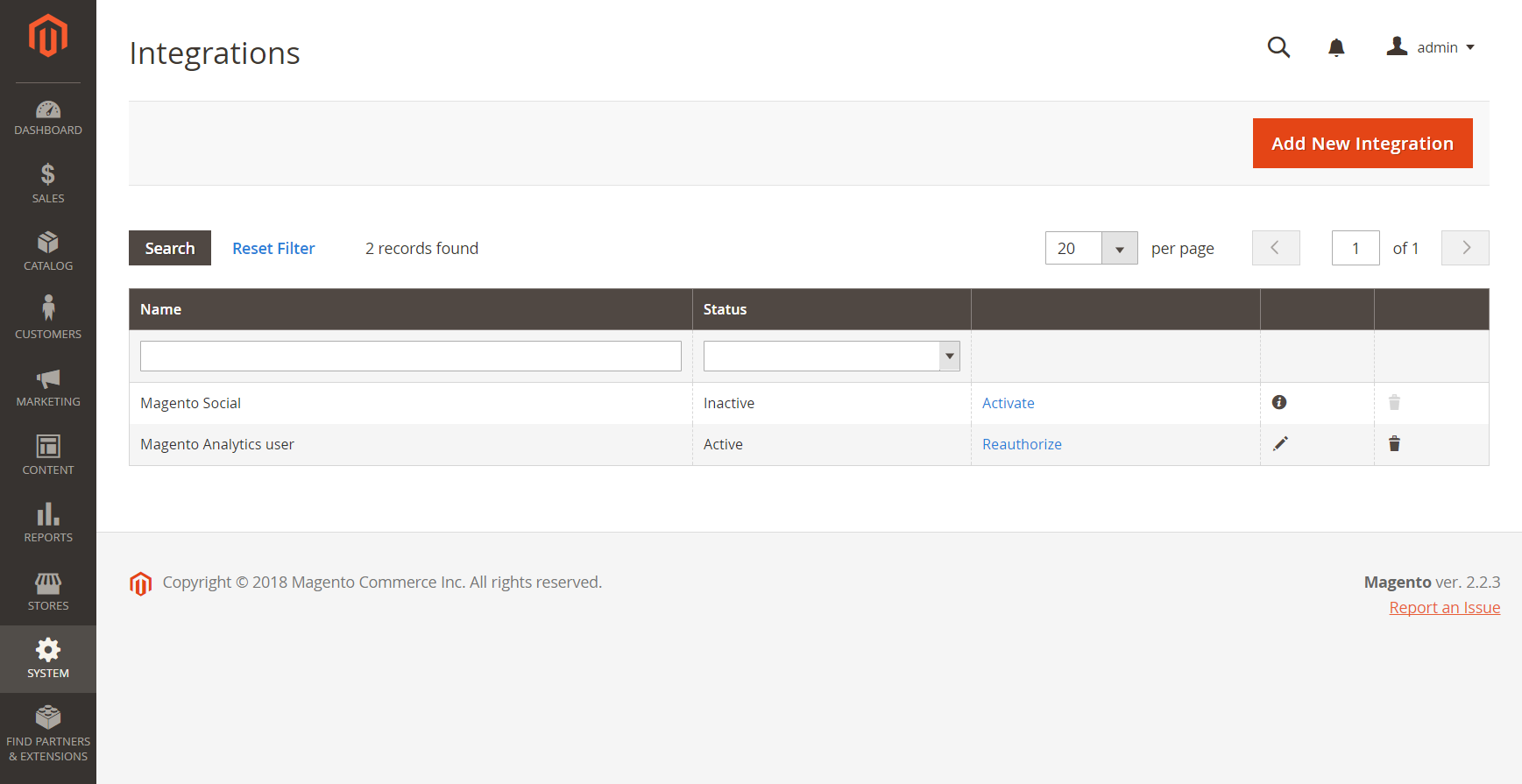Open the Sales menu in sidebar
The image size is (1522, 784).
pos(48,184)
